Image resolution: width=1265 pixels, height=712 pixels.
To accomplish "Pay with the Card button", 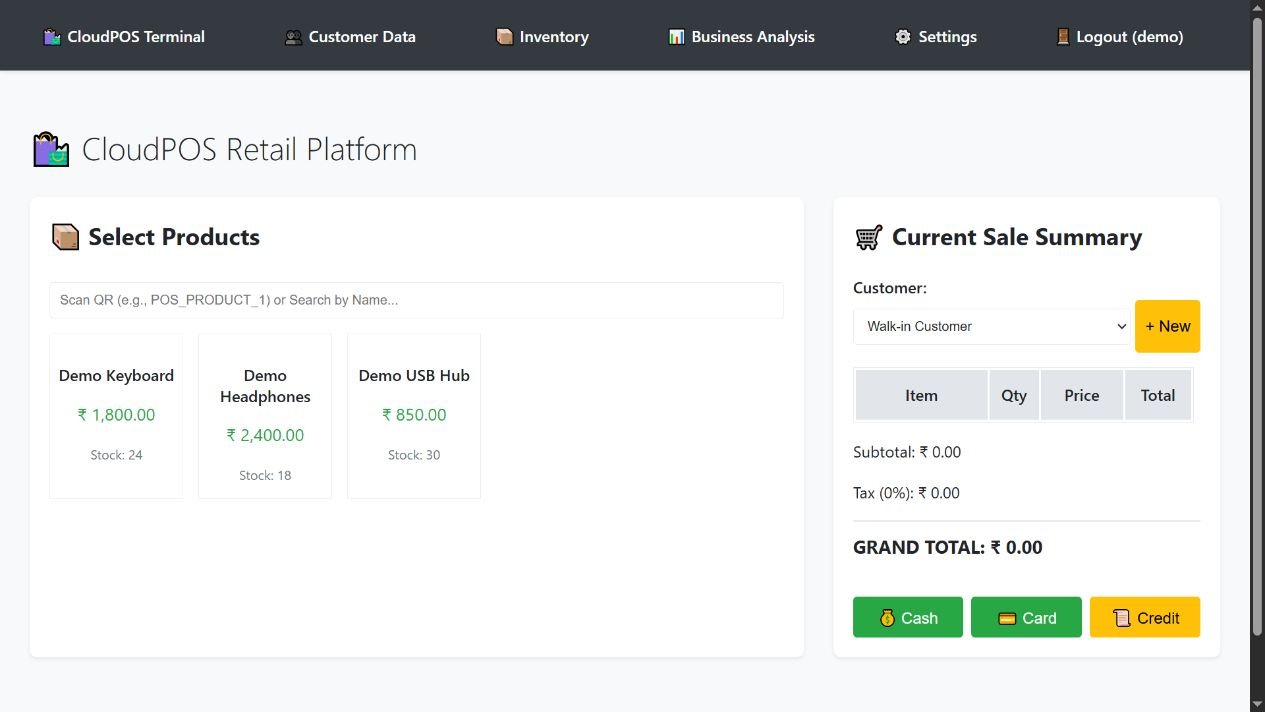I will tap(1026, 617).
